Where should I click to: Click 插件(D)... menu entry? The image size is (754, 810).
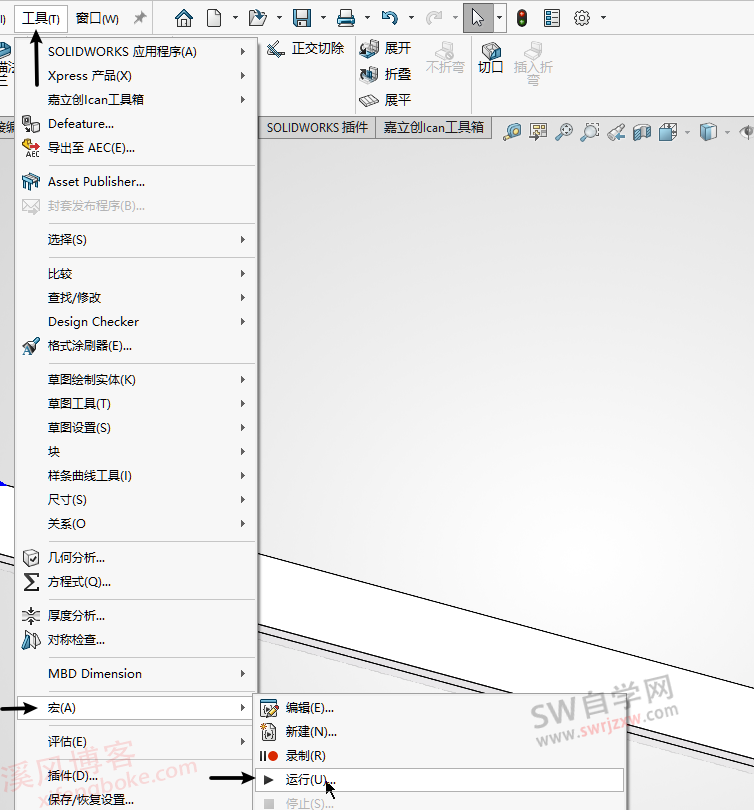137,775
